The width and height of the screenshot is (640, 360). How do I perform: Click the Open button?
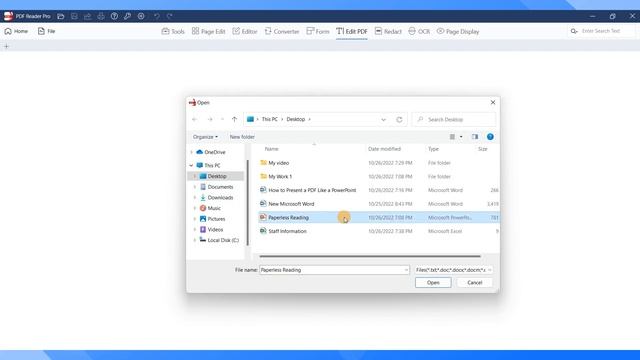[433, 282]
